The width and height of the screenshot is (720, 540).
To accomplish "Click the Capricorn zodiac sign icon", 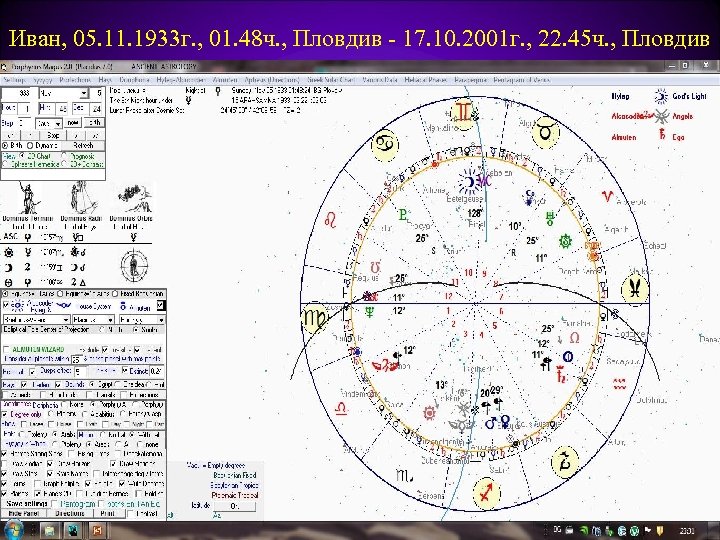I will pos(565,461).
